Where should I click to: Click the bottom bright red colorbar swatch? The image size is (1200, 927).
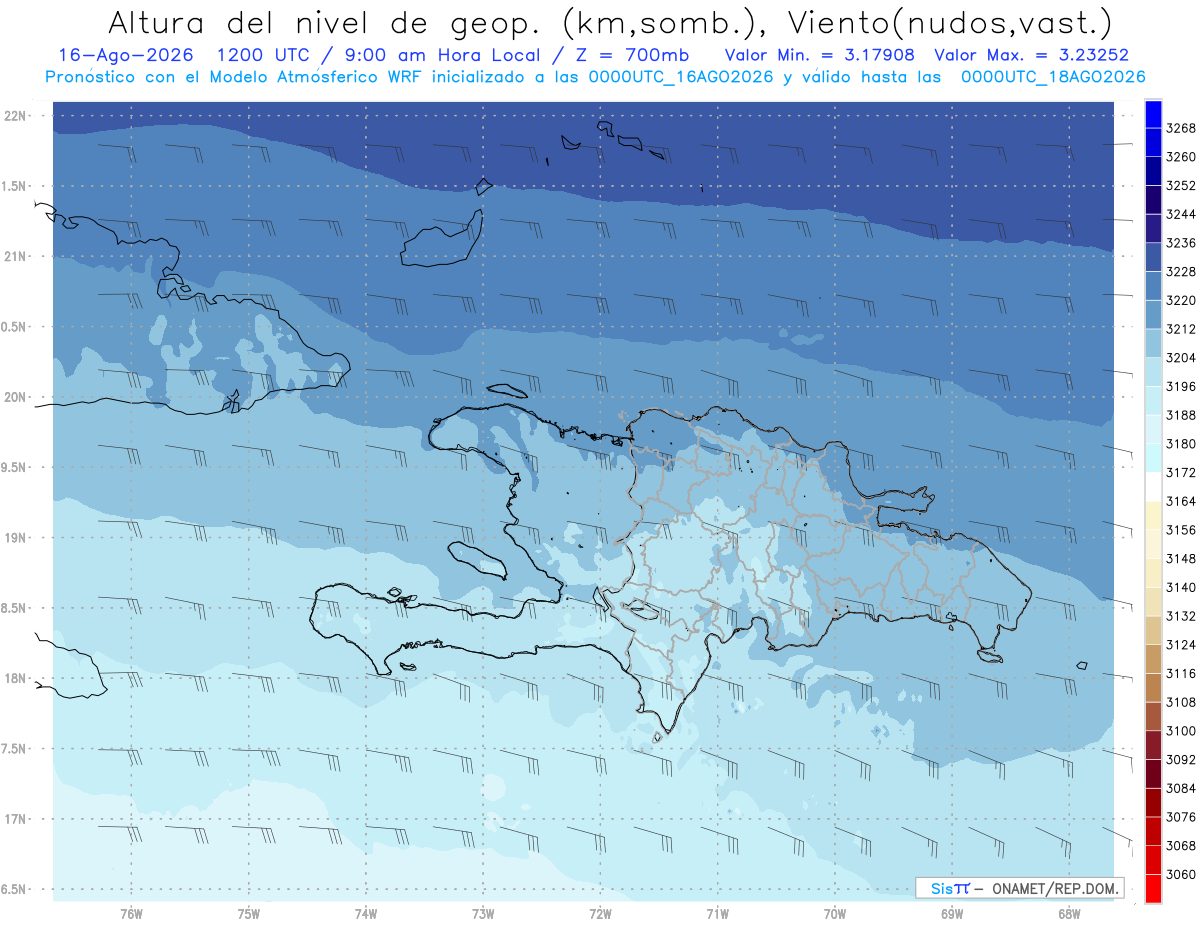[x=1153, y=889]
